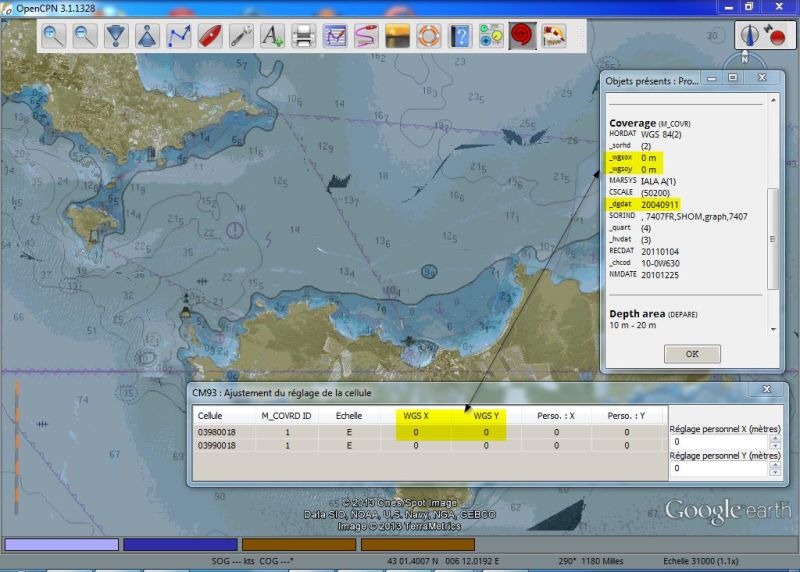Select the light lavender chart bar
800x572 pixels.
[x=62, y=544]
